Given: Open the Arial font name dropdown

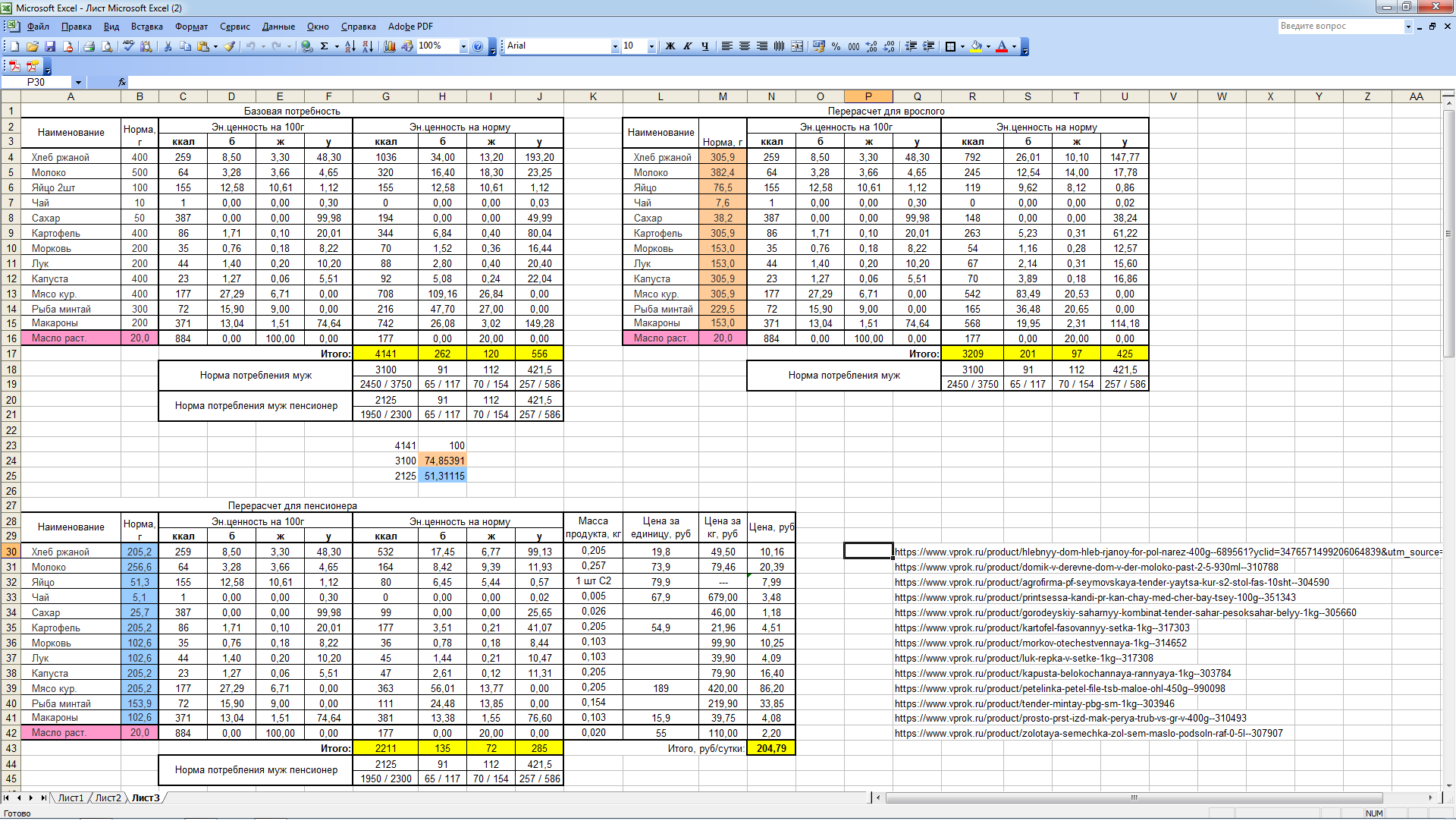Looking at the screenshot, I should pos(615,46).
